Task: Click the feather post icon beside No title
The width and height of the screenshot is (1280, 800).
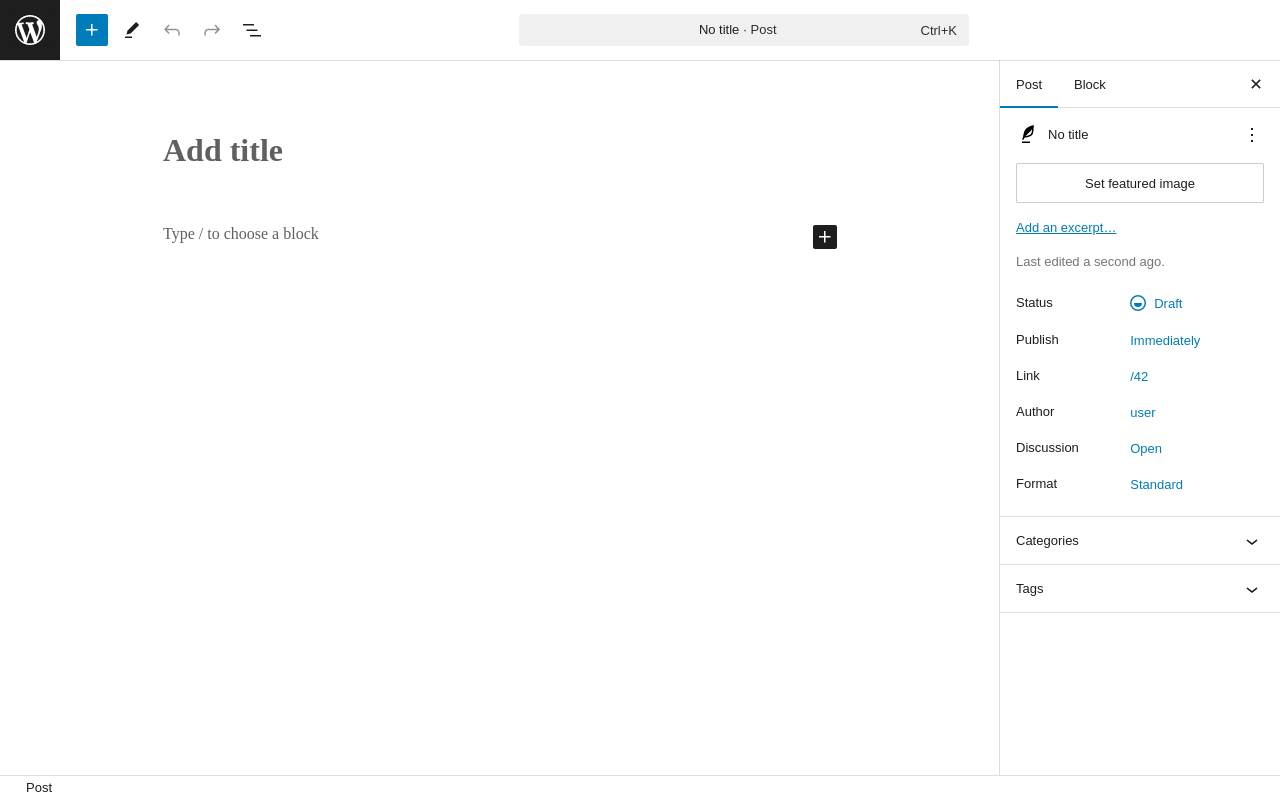Action: pyautogui.click(x=1027, y=134)
